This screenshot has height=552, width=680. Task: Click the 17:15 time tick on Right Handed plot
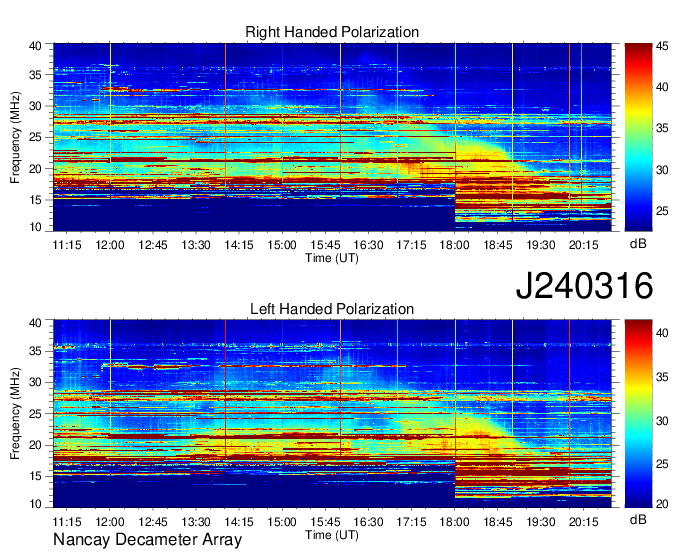tap(411, 245)
